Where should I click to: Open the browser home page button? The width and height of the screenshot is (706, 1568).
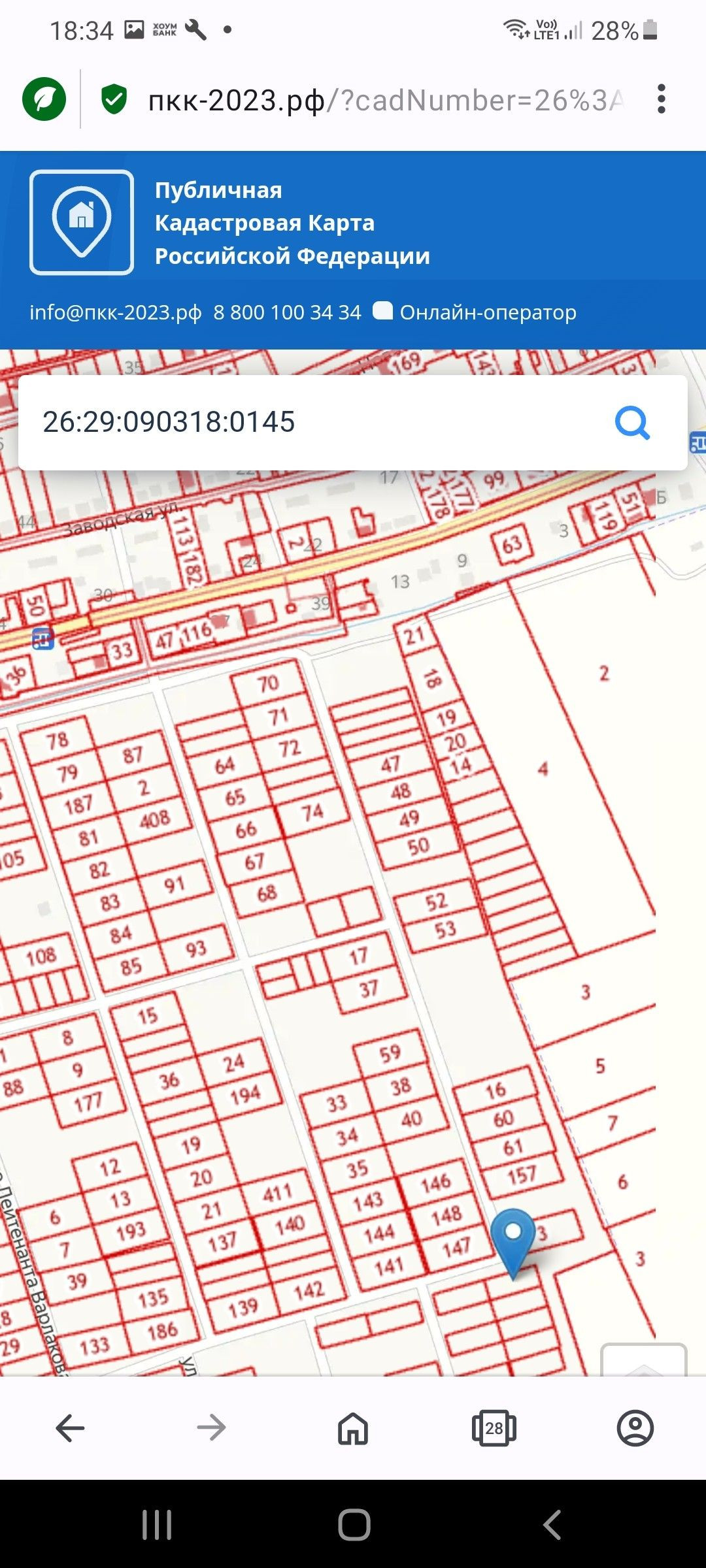tap(353, 1428)
